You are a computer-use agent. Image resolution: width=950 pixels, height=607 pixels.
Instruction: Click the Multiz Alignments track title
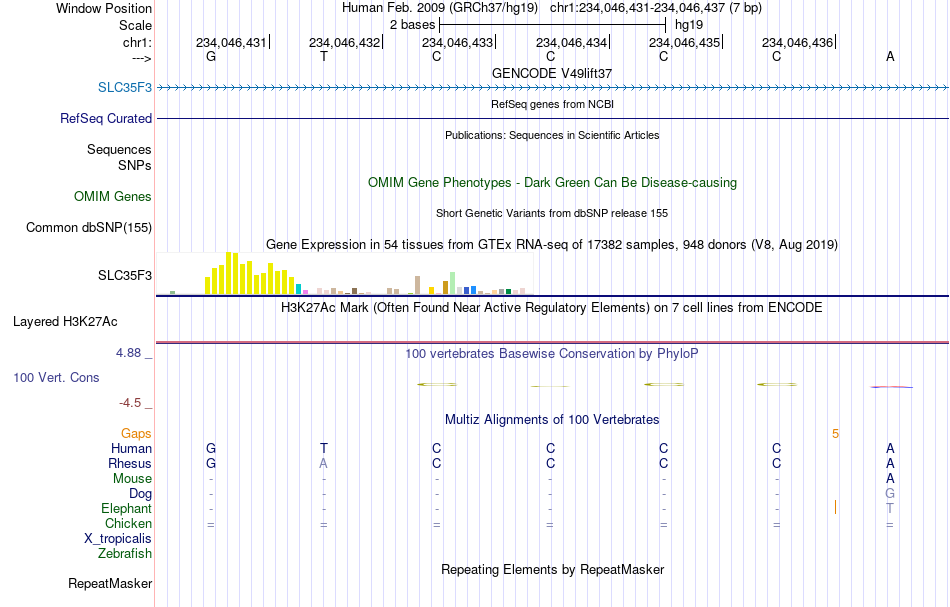pos(552,419)
